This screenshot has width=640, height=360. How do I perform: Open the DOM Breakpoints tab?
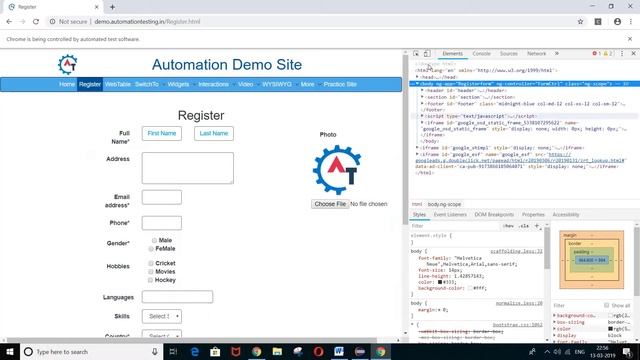494,215
